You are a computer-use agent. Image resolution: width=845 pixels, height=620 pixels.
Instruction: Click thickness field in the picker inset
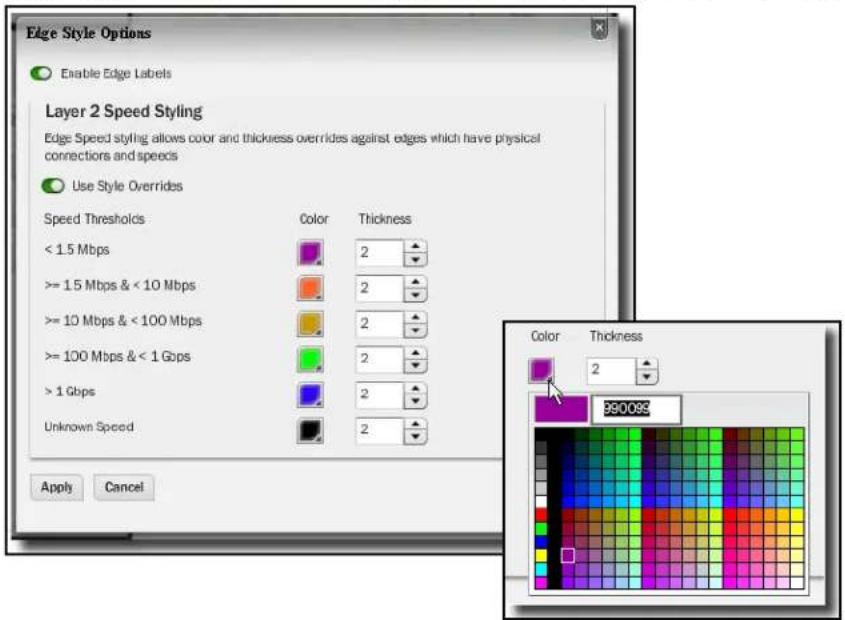pos(611,371)
